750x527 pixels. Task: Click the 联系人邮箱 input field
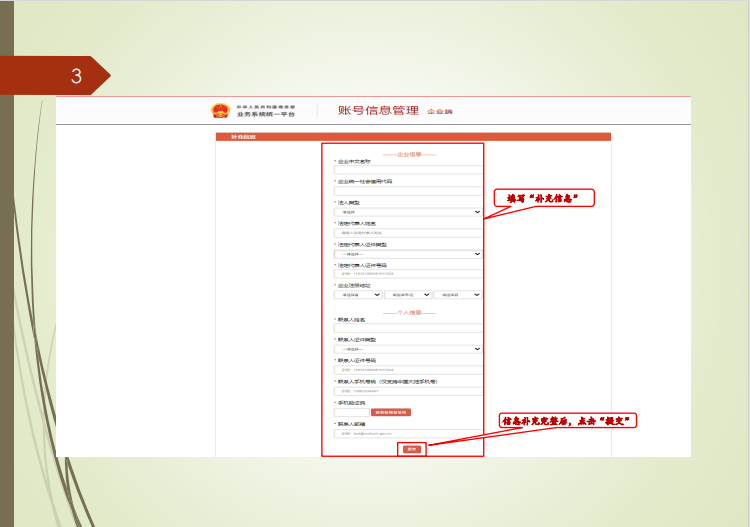pos(407,433)
